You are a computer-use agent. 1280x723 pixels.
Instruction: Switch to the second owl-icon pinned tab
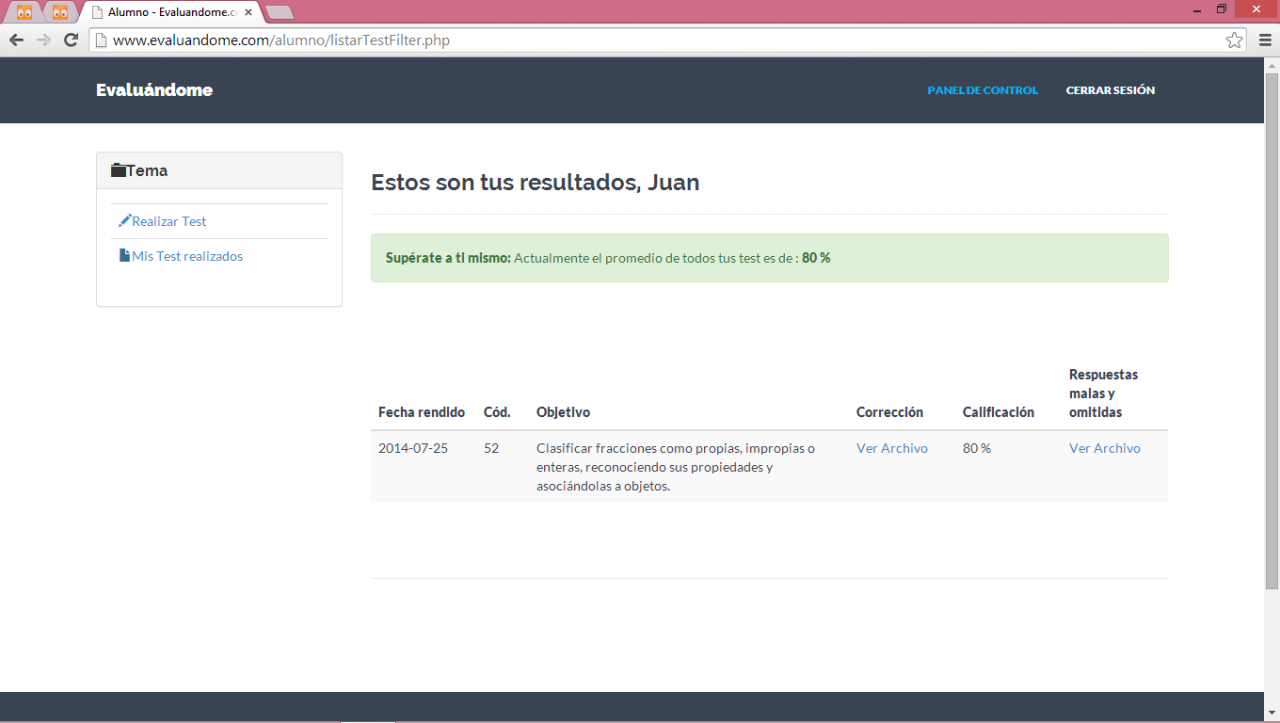click(x=59, y=12)
